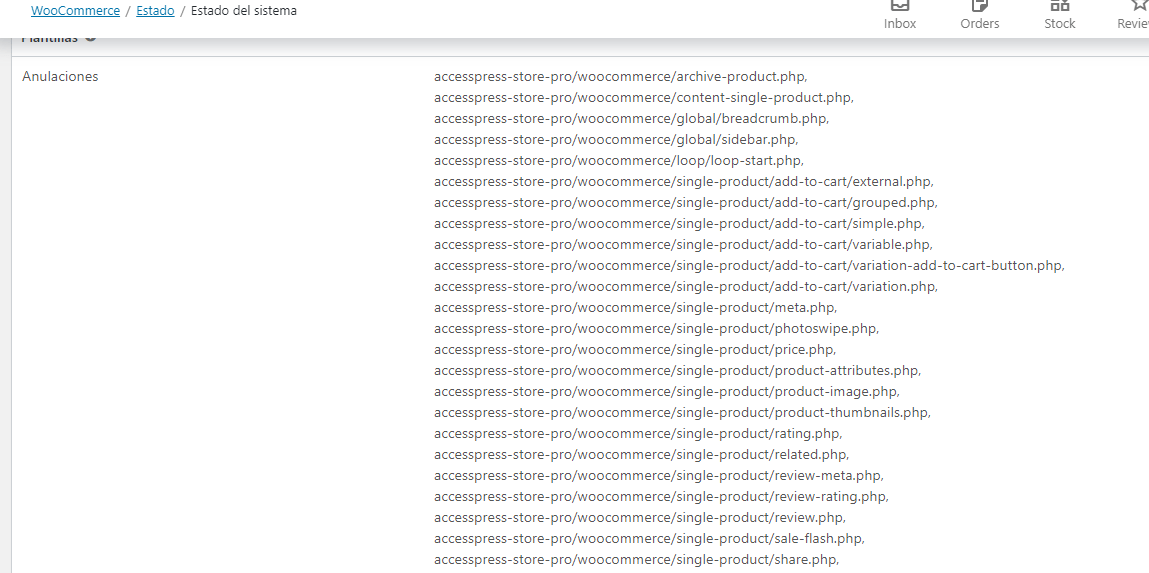Select the global/sidebar.php override path
This screenshot has width=1149, height=573.
(x=616, y=139)
